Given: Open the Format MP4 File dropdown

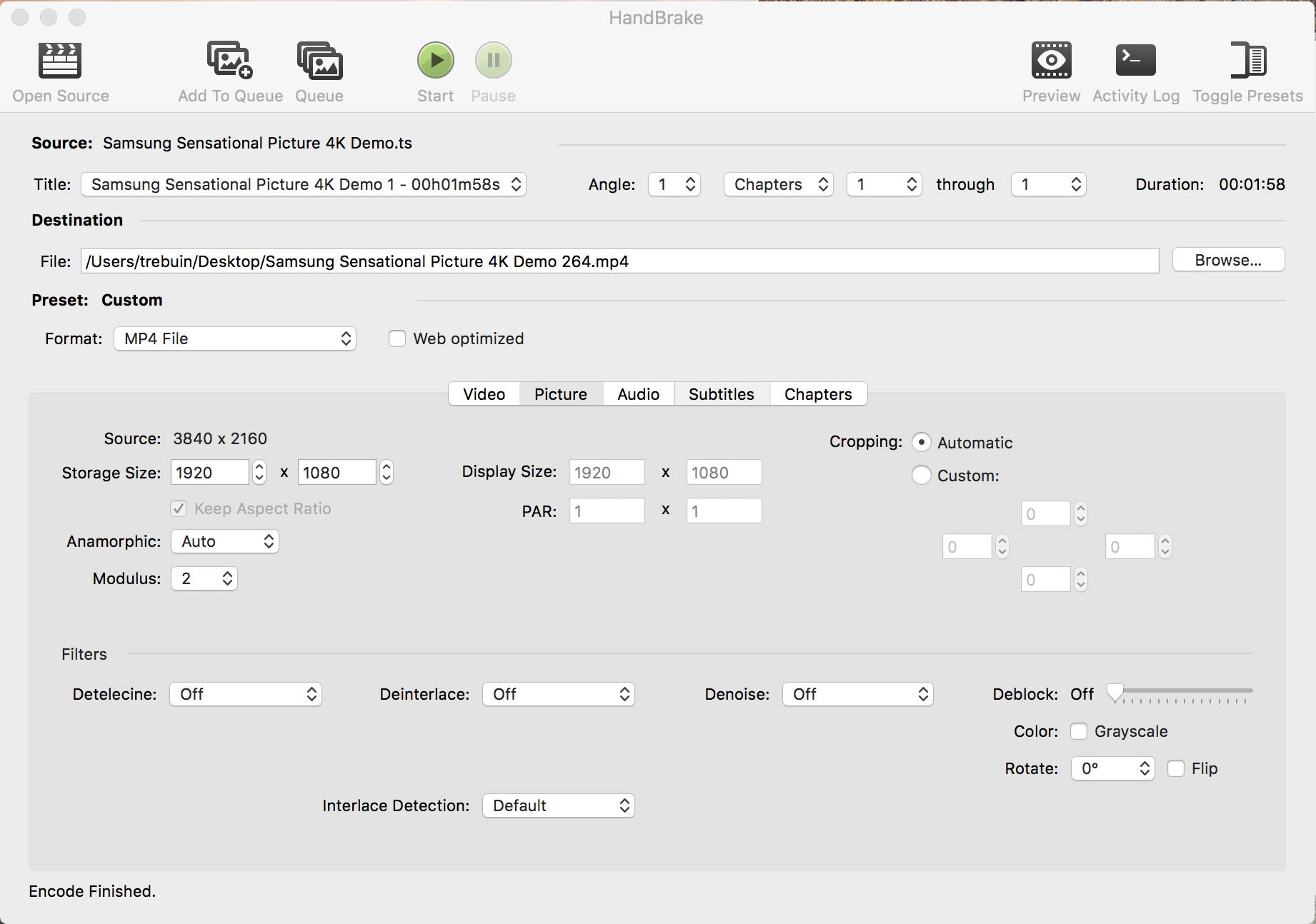Looking at the screenshot, I should point(235,338).
